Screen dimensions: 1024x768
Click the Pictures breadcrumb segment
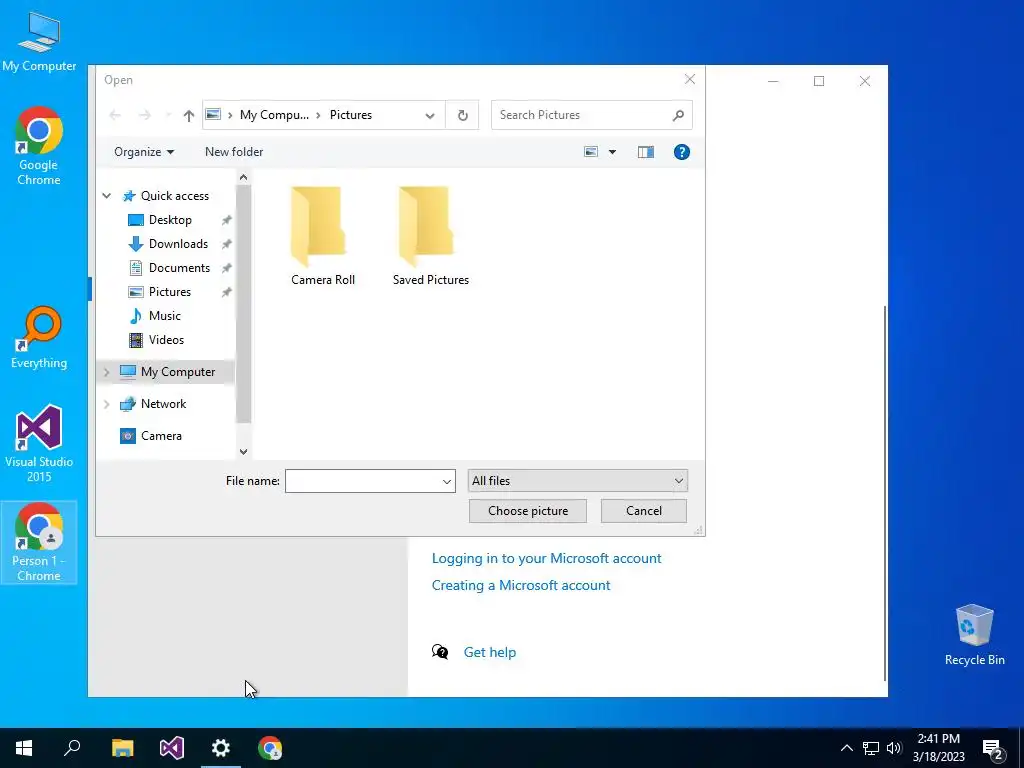tap(351, 115)
